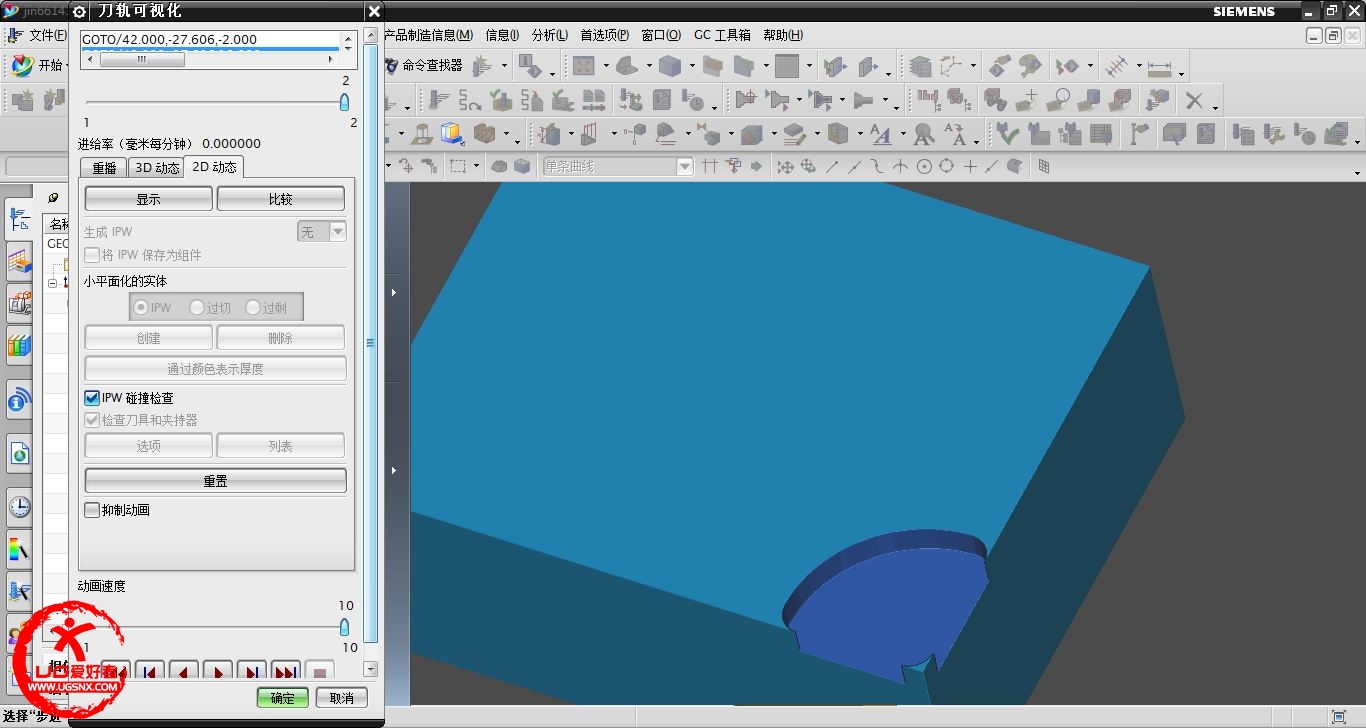
Task: Click the Fit view icon in toolbar
Action: 584,66
